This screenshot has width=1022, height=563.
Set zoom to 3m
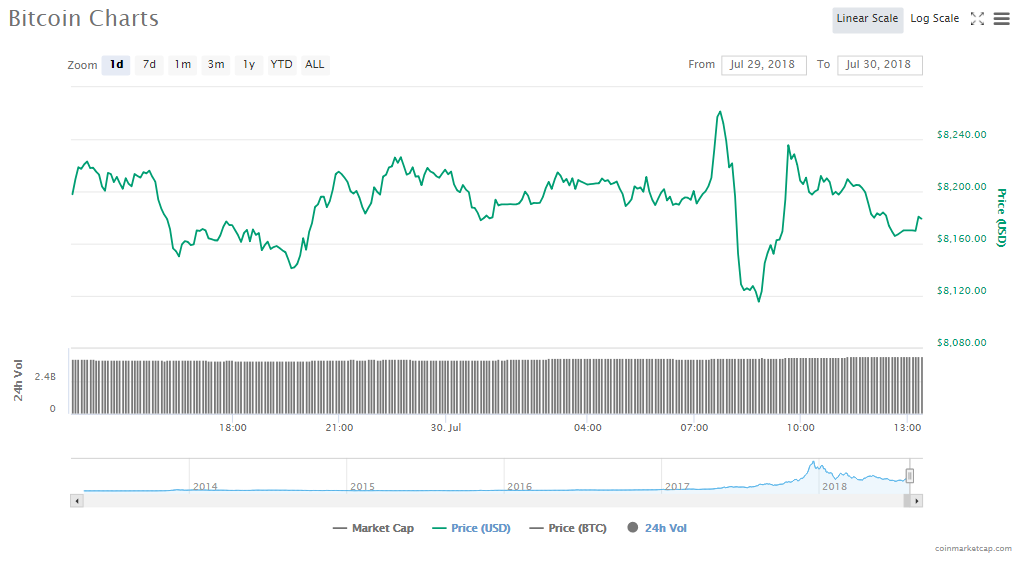[x=215, y=65]
